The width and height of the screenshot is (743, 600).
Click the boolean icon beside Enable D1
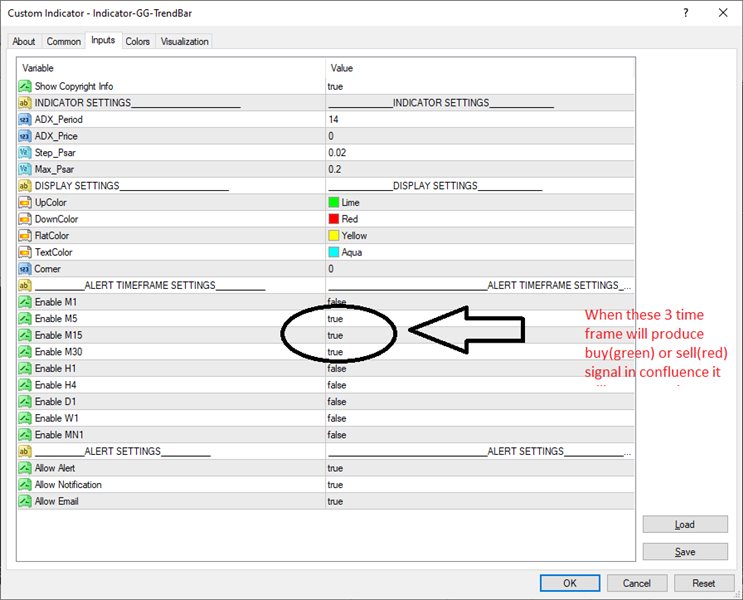(25, 401)
